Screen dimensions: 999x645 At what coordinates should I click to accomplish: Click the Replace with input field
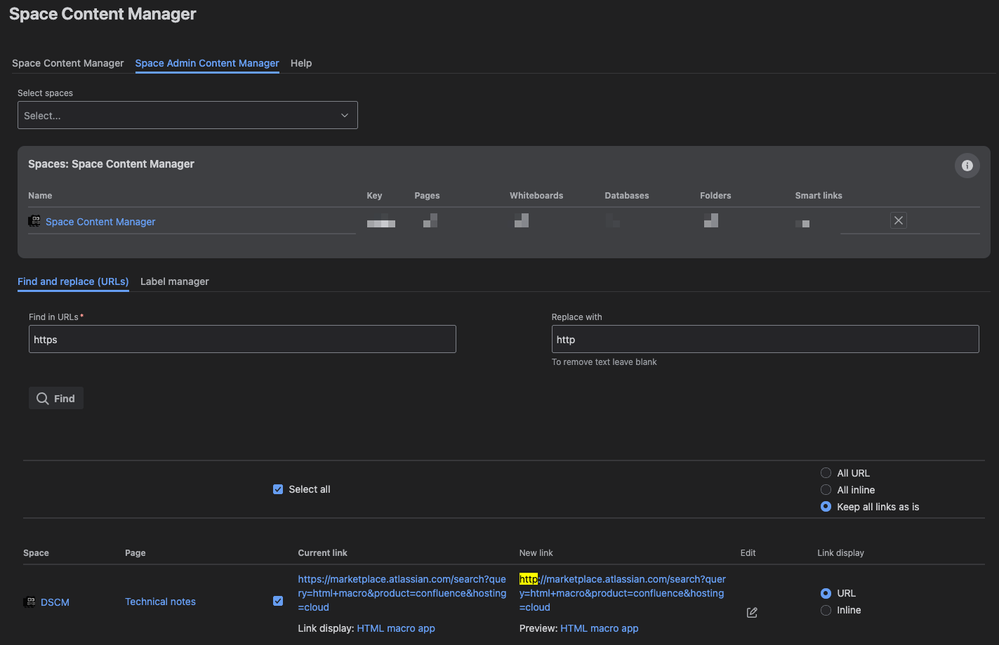click(x=764, y=339)
